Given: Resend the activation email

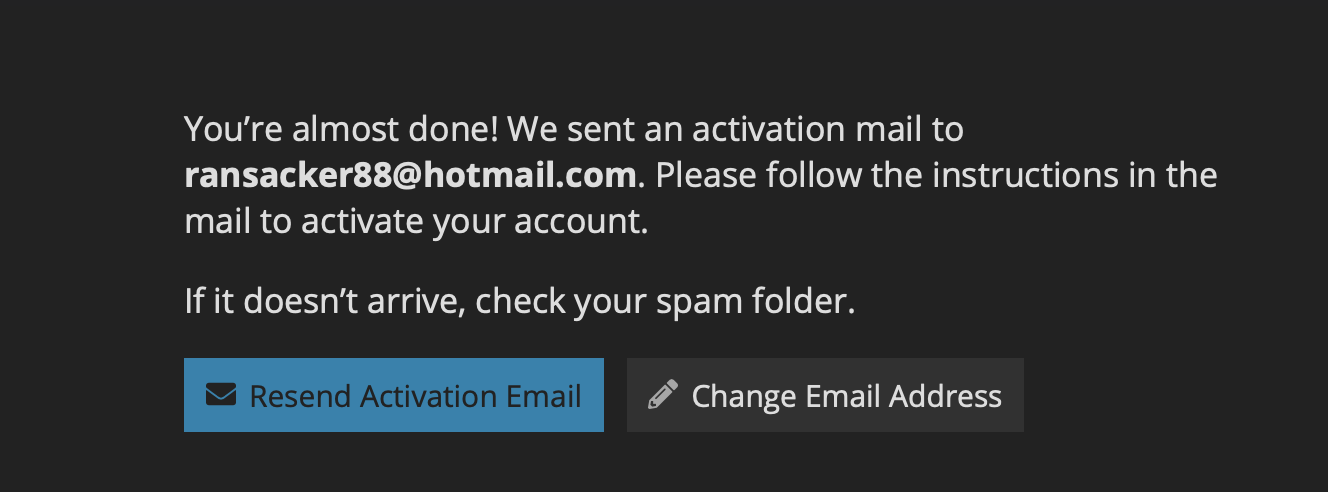Looking at the screenshot, I should point(394,395).
